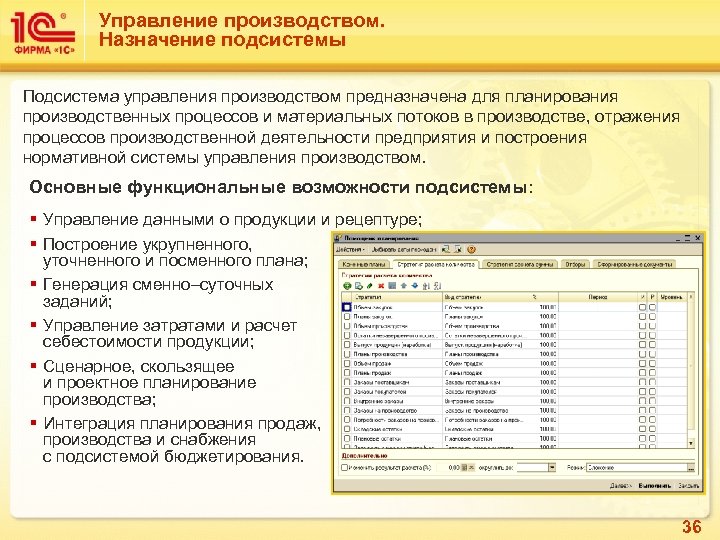Click the Уровень column header
This screenshot has width=720, height=540.
[x=672, y=297]
